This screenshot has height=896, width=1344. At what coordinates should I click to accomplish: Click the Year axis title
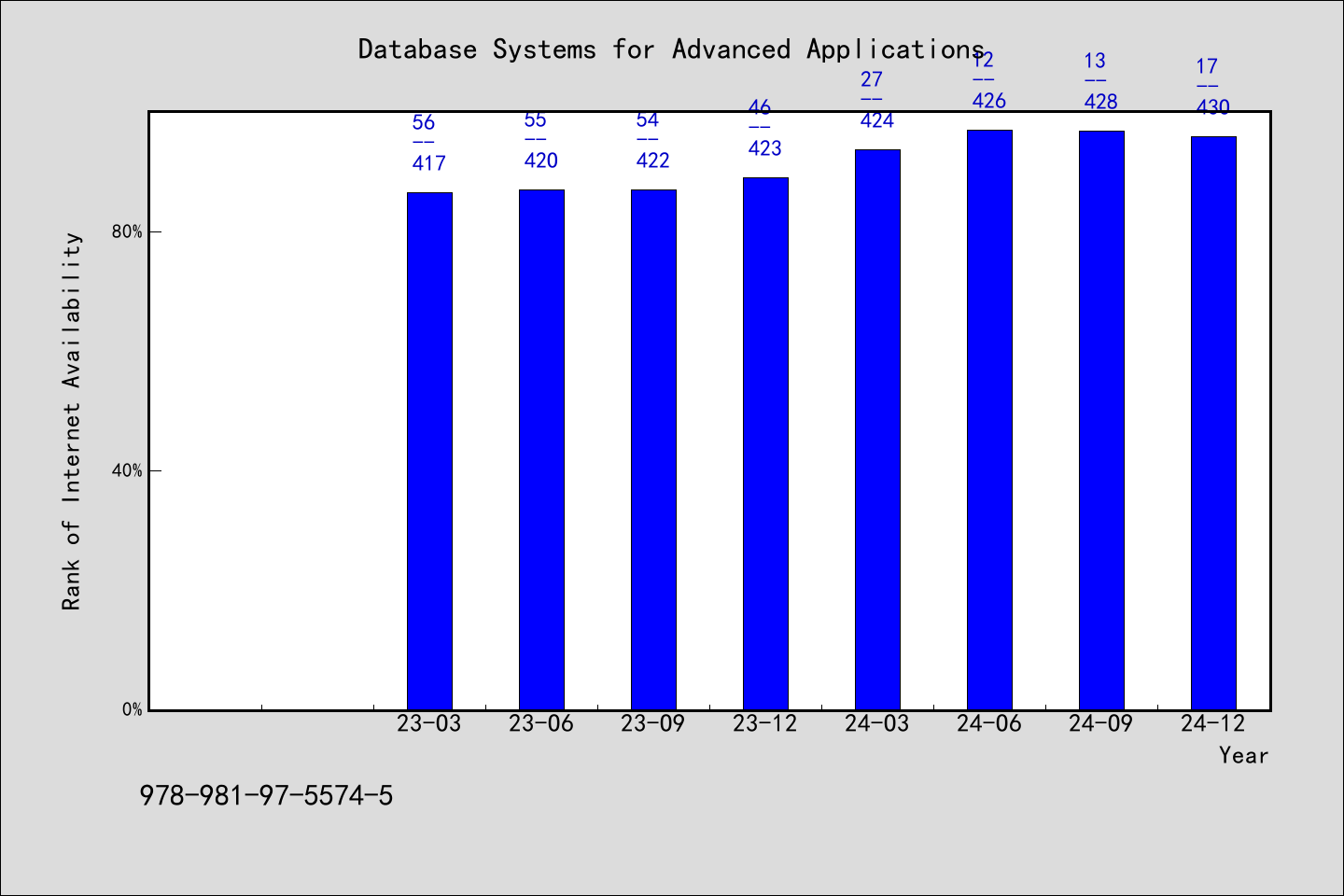1244,756
